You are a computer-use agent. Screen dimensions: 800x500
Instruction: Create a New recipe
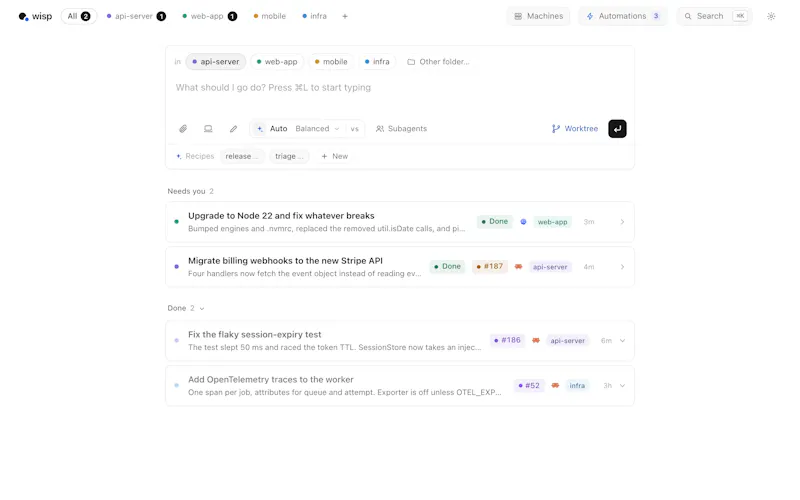tap(335, 157)
